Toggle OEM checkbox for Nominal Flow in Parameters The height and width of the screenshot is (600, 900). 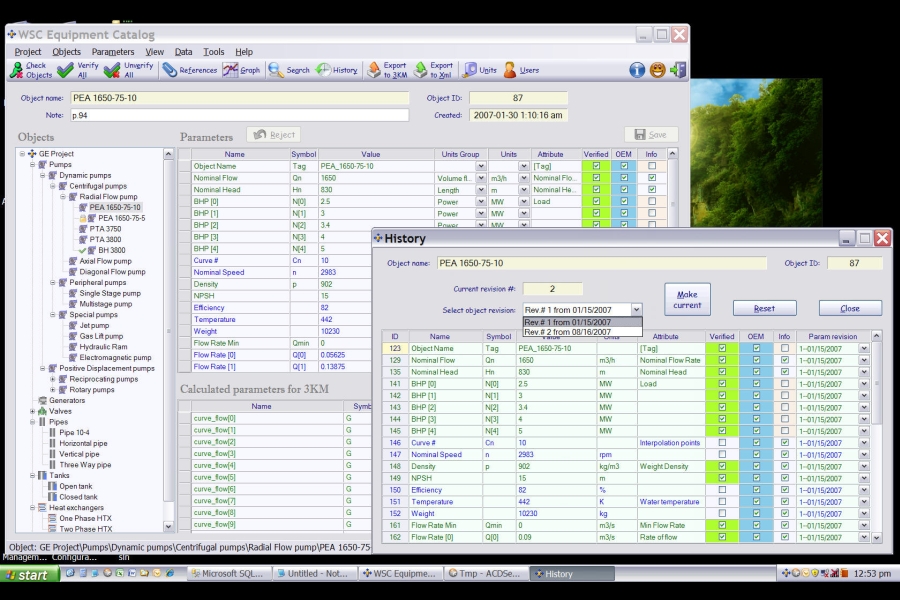[x=624, y=178]
